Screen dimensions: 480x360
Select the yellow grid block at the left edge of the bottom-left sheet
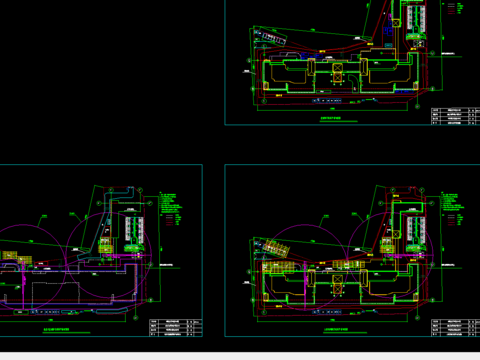pos(8,255)
